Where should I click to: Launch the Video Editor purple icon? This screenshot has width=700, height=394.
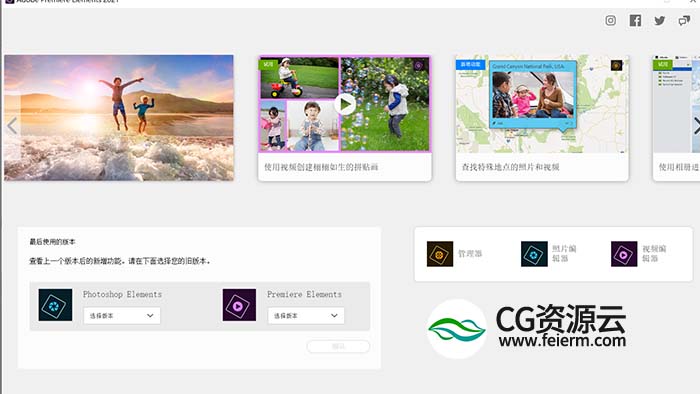pyautogui.click(x=624, y=254)
